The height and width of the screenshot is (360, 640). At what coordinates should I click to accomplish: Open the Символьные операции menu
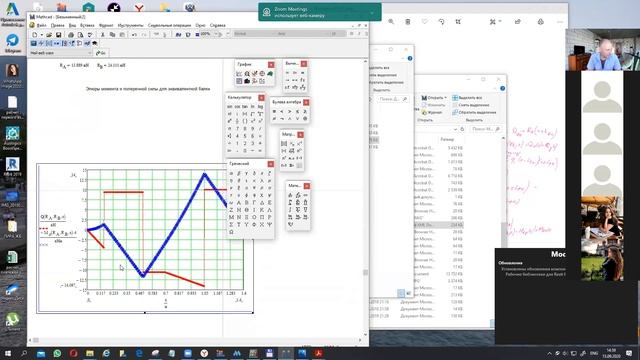(169, 25)
